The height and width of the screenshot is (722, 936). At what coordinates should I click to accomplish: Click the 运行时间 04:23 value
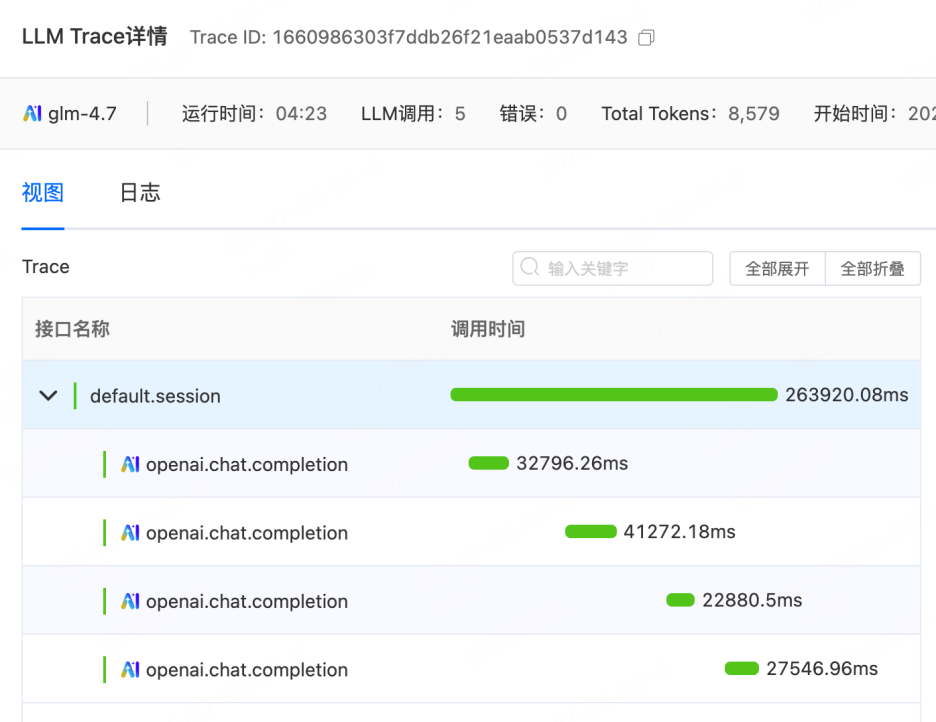[x=301, y=113]
